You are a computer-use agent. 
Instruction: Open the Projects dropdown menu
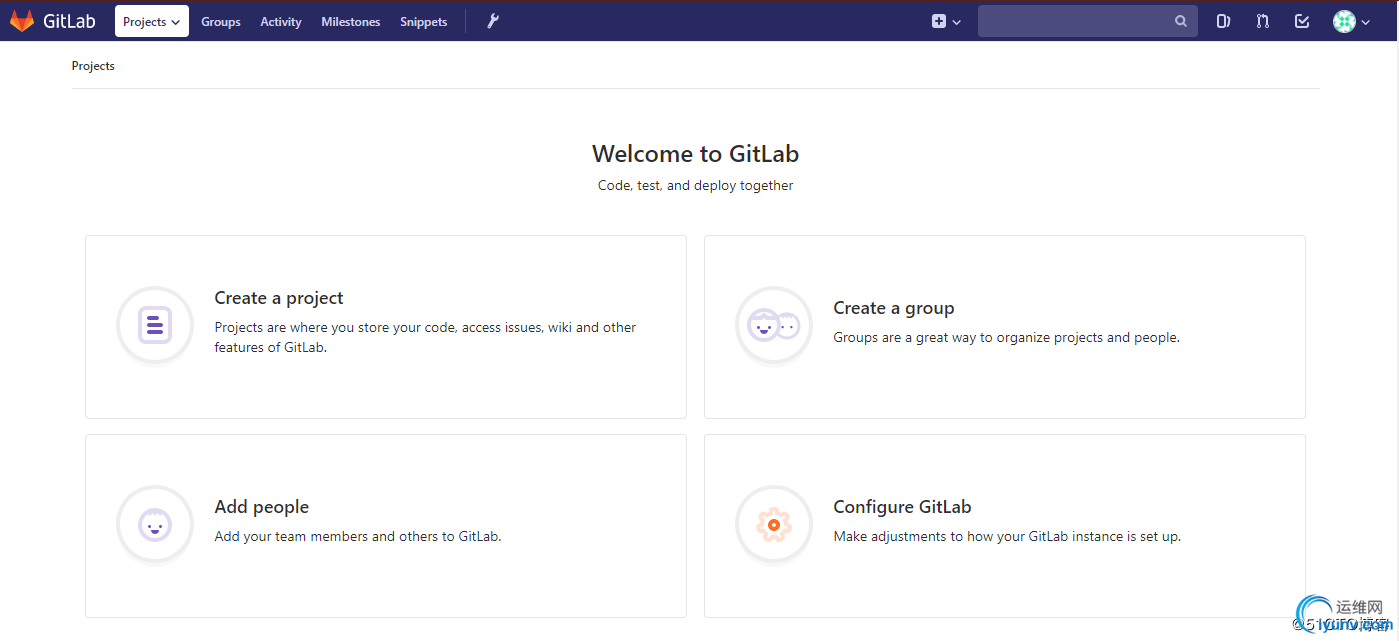[x=152, y=21]
